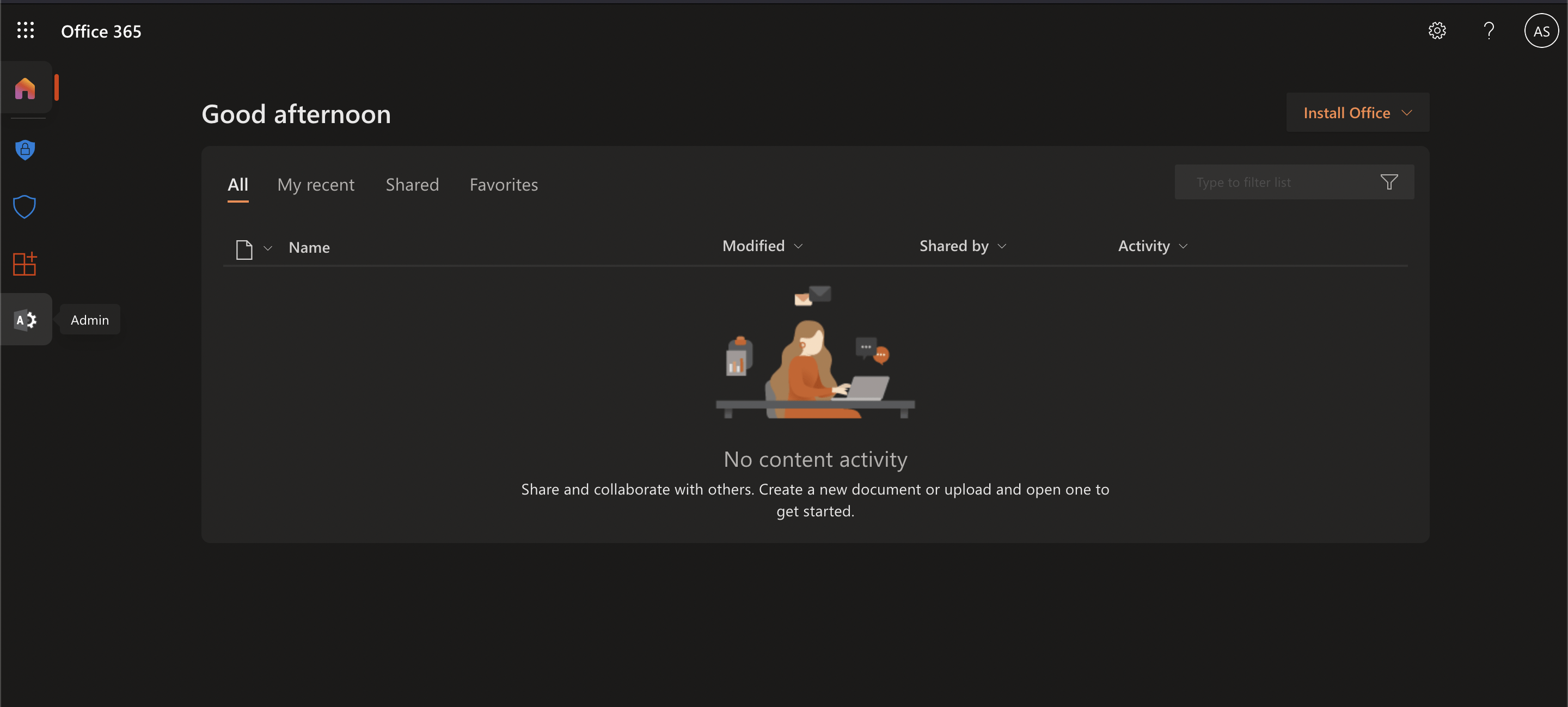Open the Activity column dropdown

[1152, 246]
